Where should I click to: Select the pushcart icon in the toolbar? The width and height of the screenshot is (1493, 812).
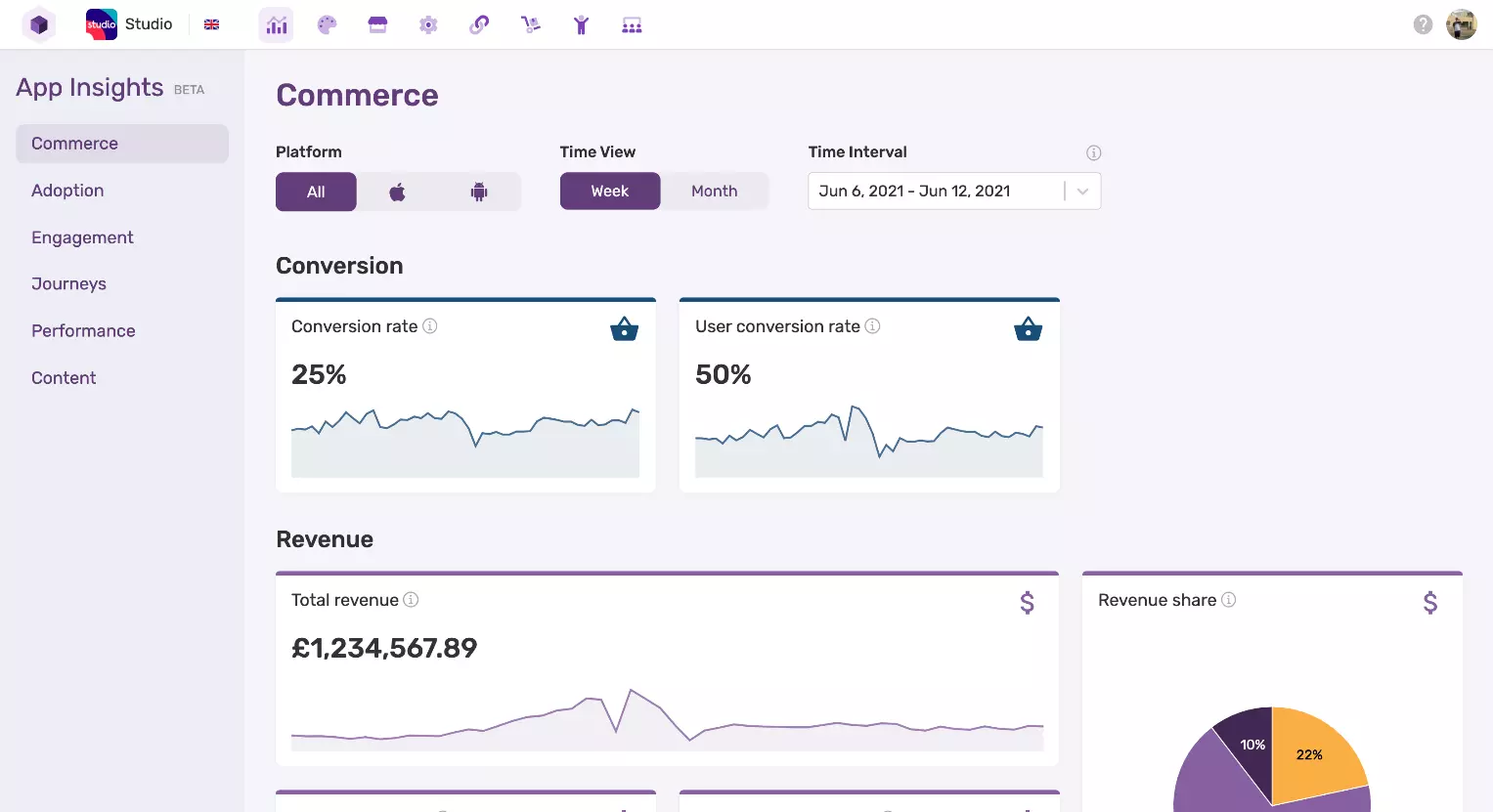point(530,24)
